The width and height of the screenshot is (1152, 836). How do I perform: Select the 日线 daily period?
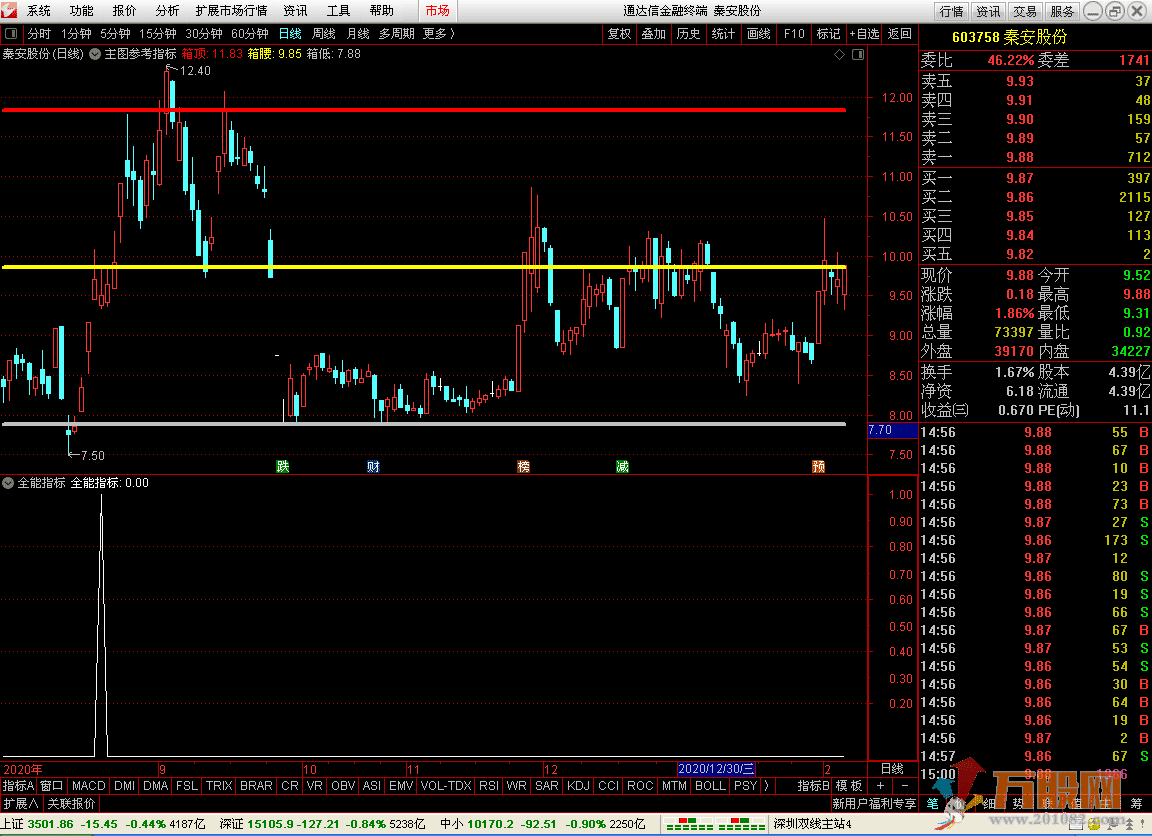[290, 34]
